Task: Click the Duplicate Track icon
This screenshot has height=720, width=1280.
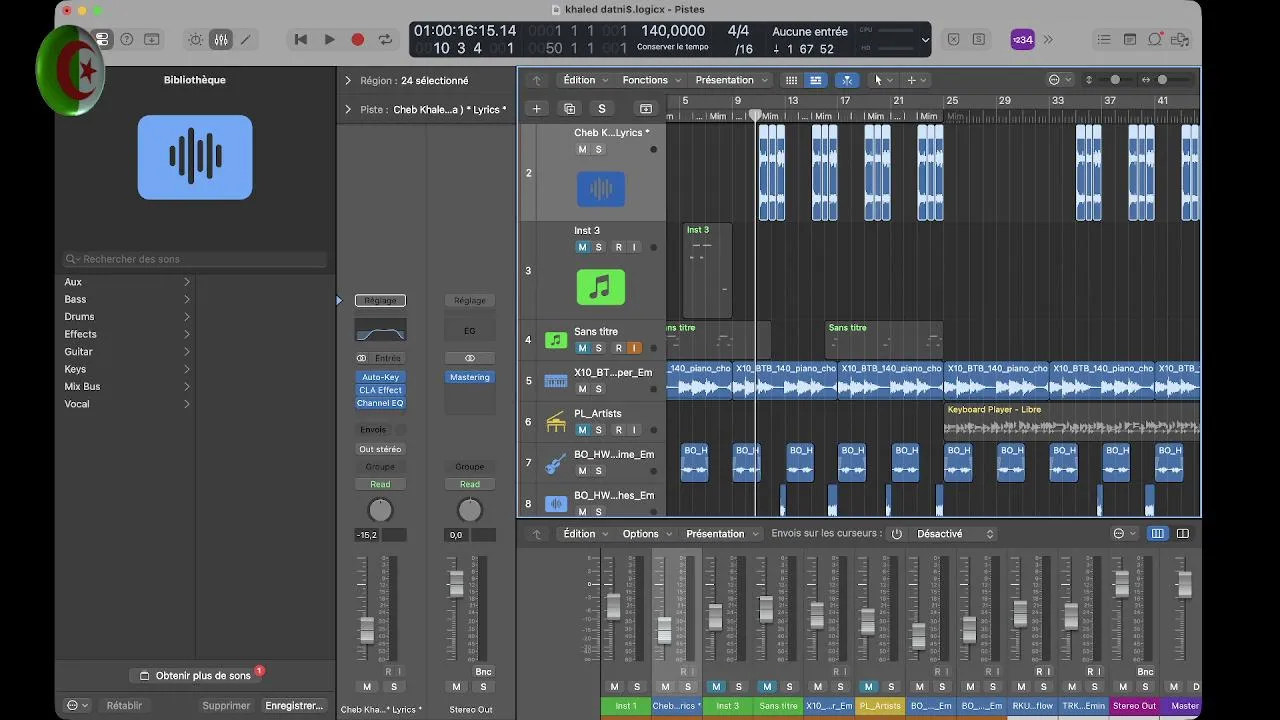Action: point(569,108)
